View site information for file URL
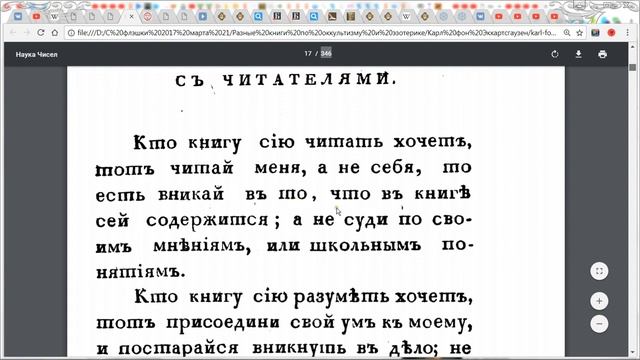This screenshot has height=360, width=640. [x=71, y=33]
